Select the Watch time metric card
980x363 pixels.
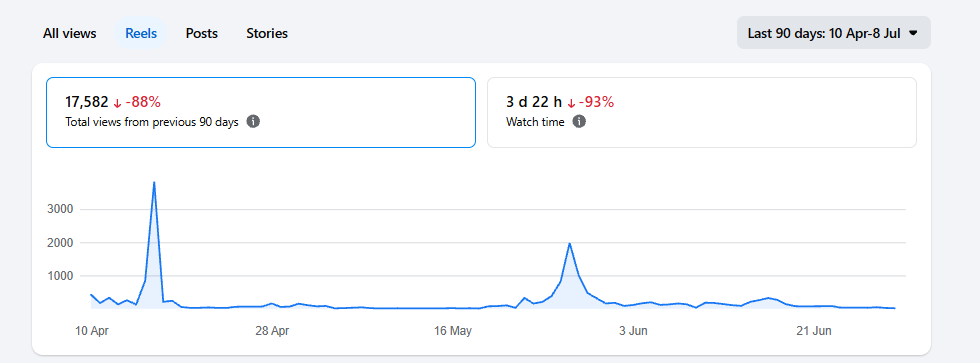tap(702, 112)
